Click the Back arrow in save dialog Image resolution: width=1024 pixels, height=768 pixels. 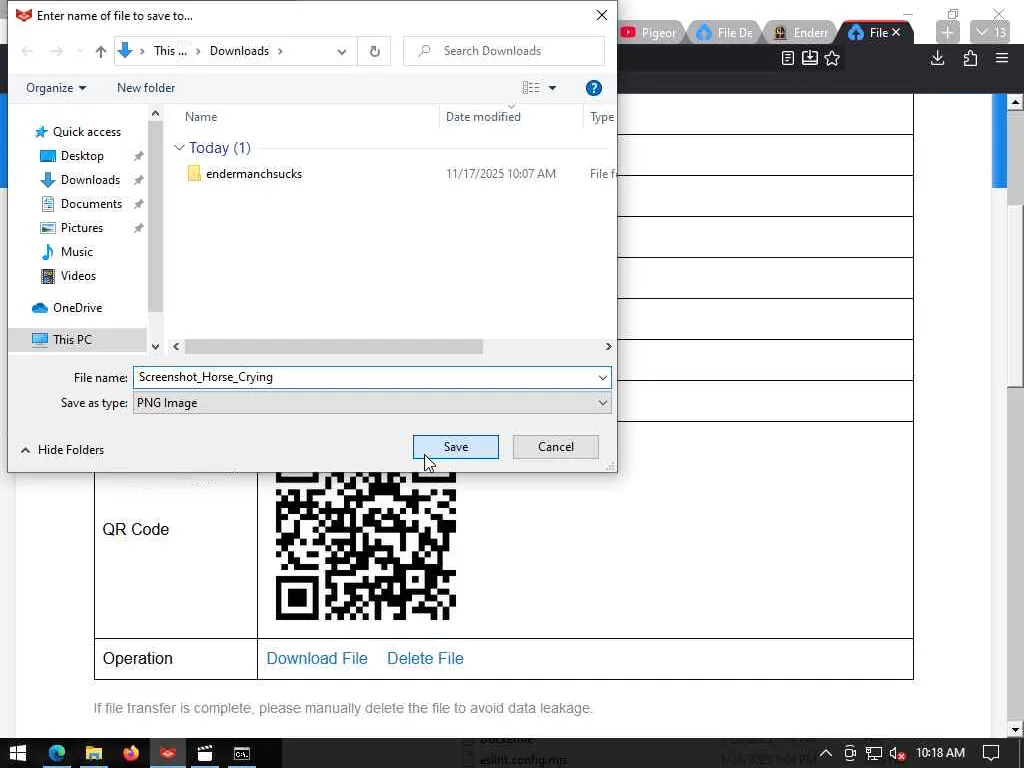(27, 51)
